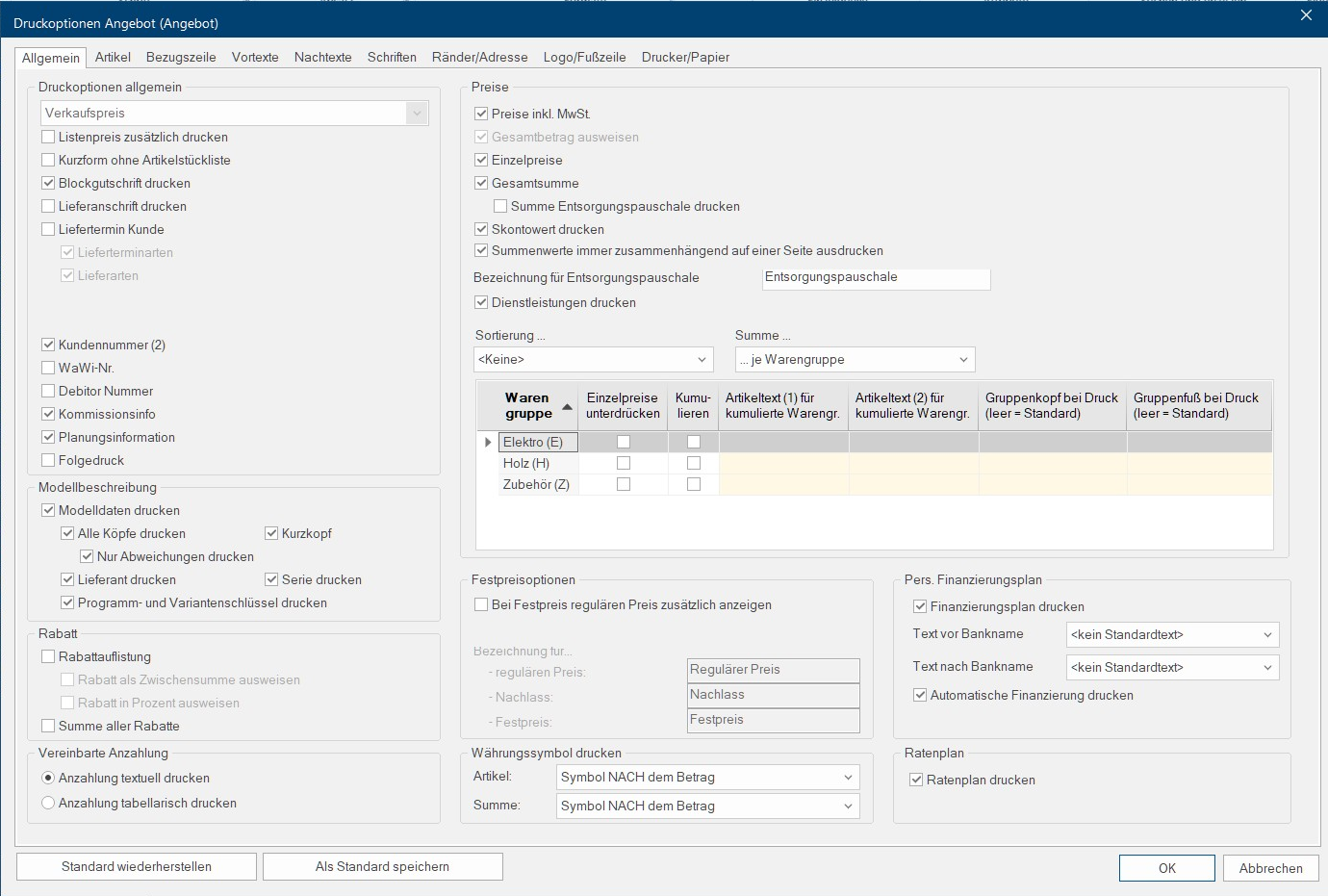
Task: Click Artikeltext (1) cell for Holz (H)
Action: [x=784, y=464]
